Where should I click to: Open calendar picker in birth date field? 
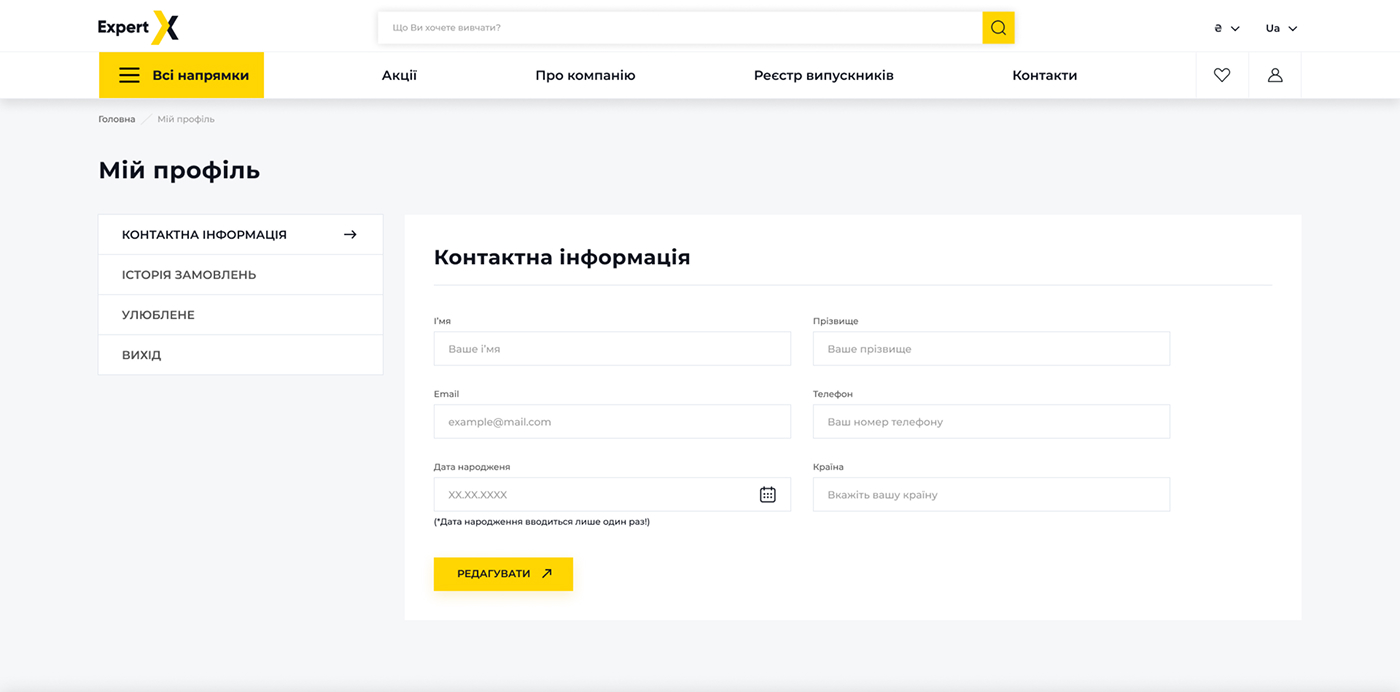click(x=767, y=494)
